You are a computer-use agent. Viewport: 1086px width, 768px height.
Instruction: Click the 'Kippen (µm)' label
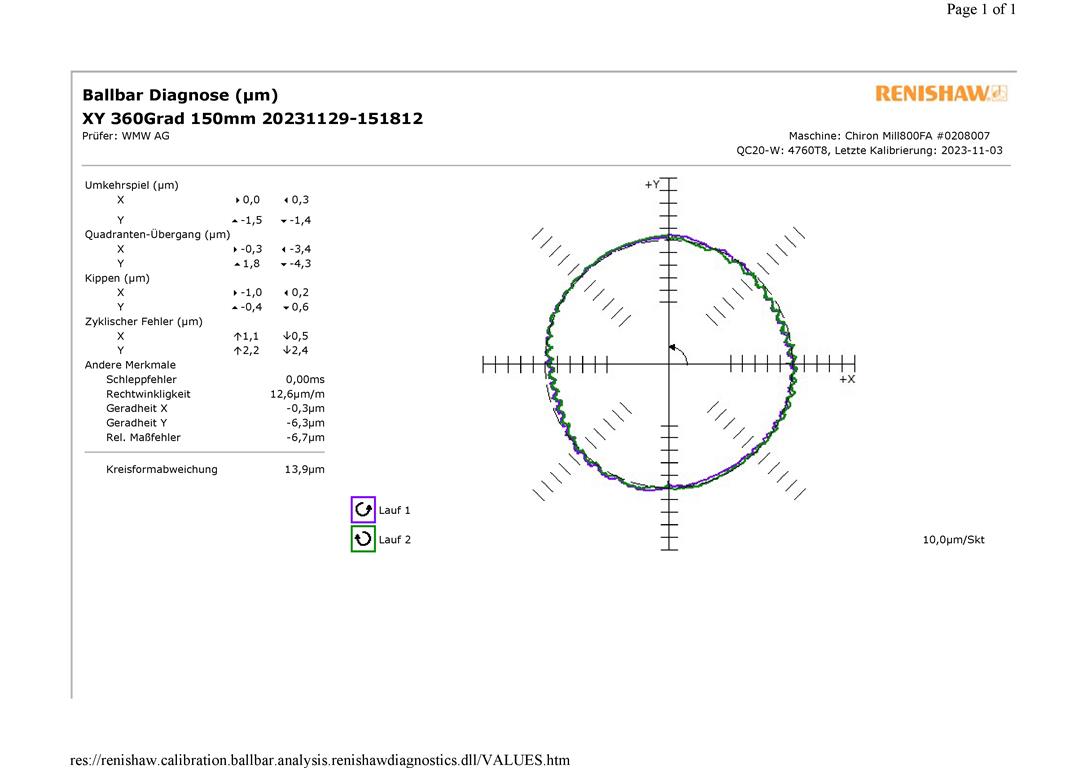[117, 278]
